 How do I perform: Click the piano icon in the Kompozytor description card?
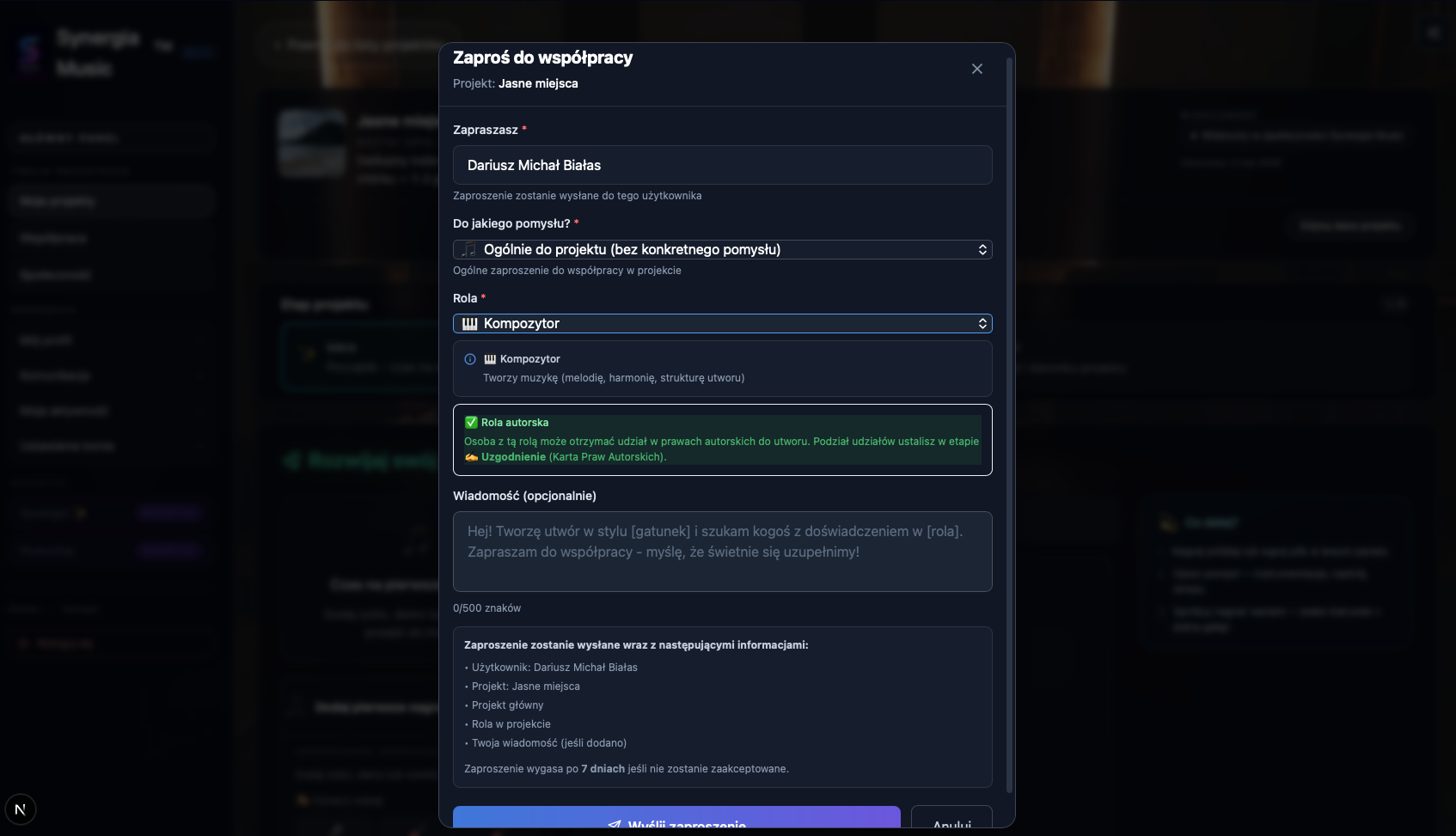(x=490, y=359)
